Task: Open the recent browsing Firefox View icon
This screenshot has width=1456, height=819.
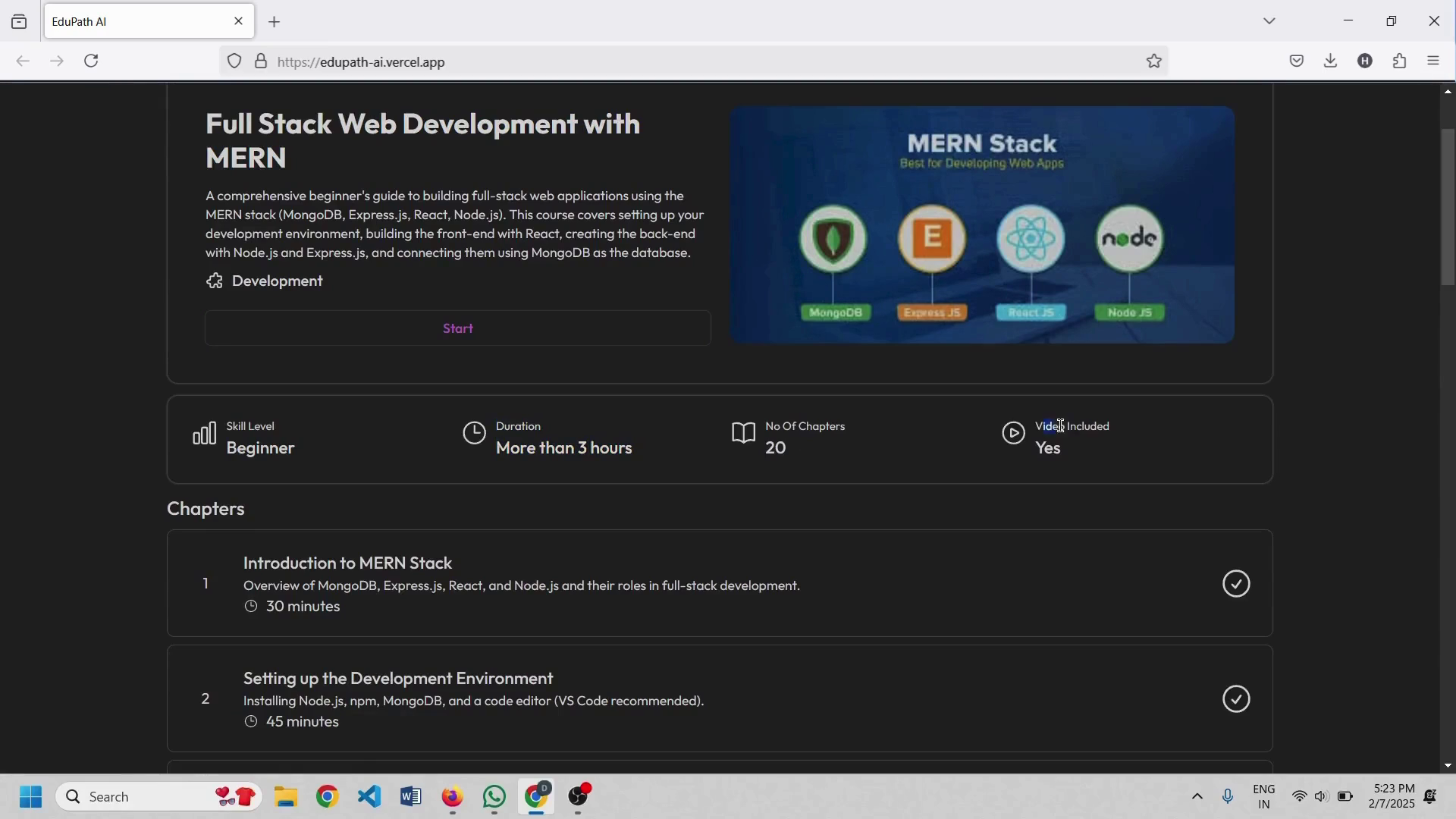Action: (19, 22)
